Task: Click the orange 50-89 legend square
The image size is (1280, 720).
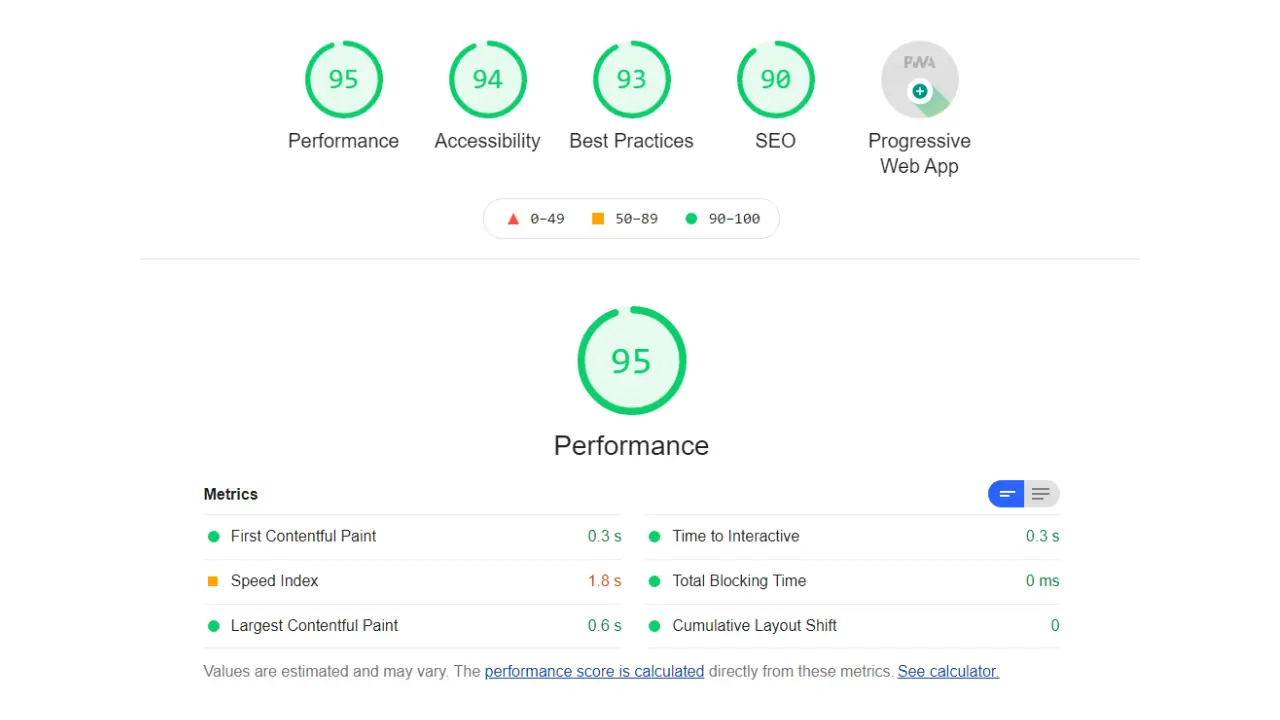Action: coord(598,218)
